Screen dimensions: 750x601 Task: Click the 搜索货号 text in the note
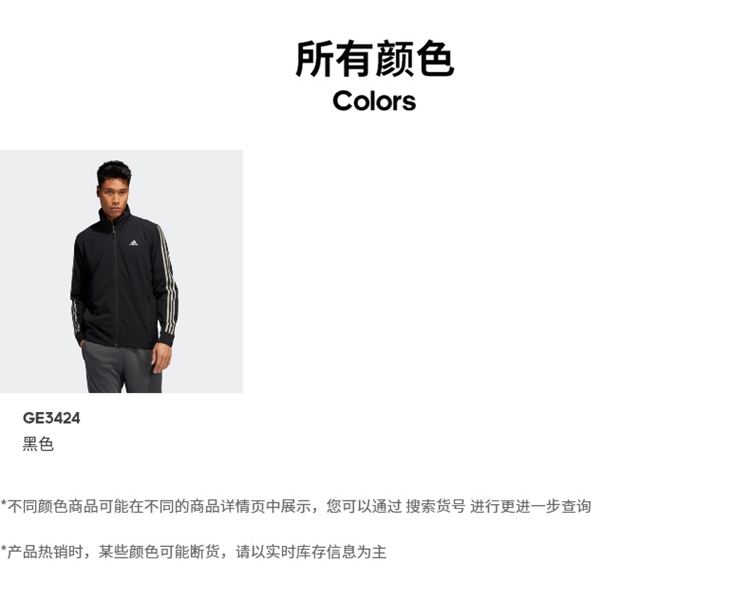(x=435, y=506)
